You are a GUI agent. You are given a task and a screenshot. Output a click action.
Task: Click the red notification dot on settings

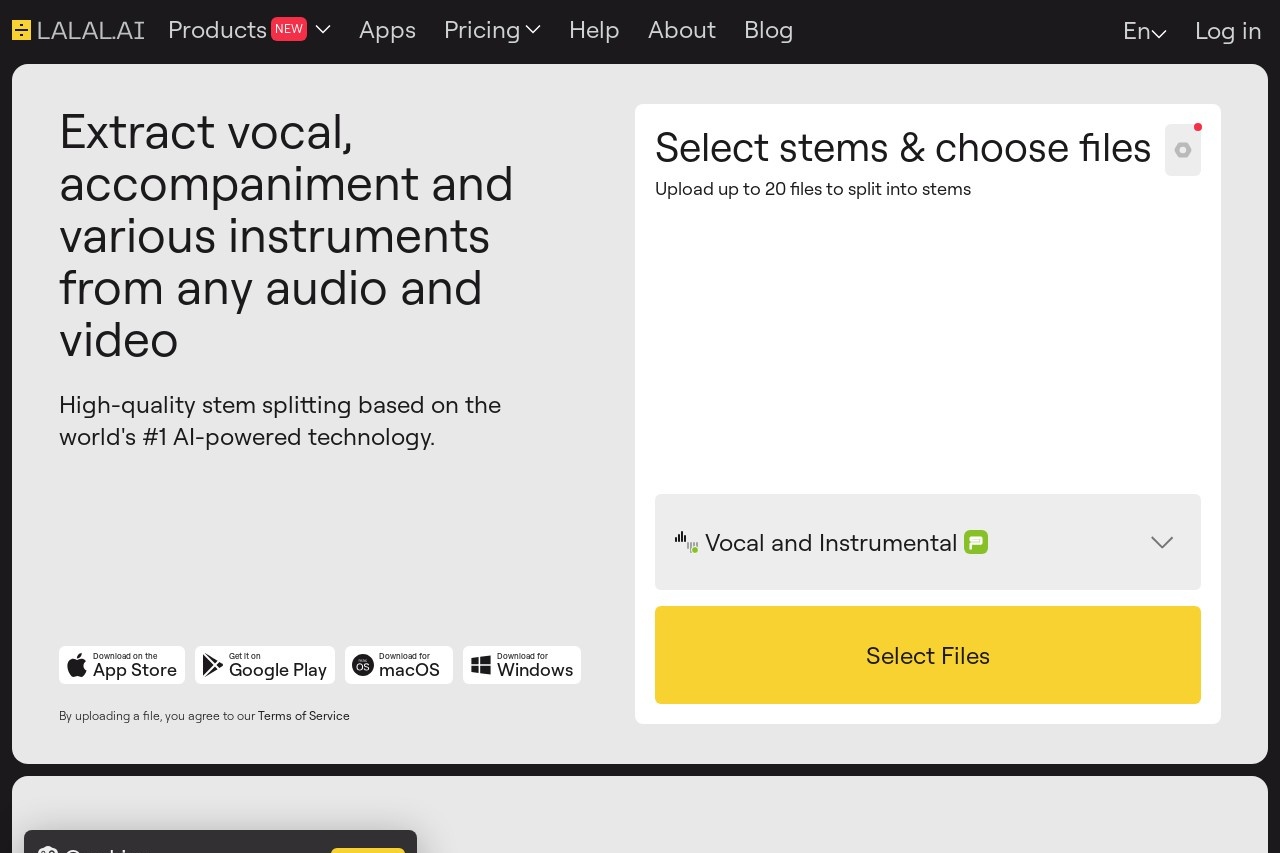tap(1197, 127)
